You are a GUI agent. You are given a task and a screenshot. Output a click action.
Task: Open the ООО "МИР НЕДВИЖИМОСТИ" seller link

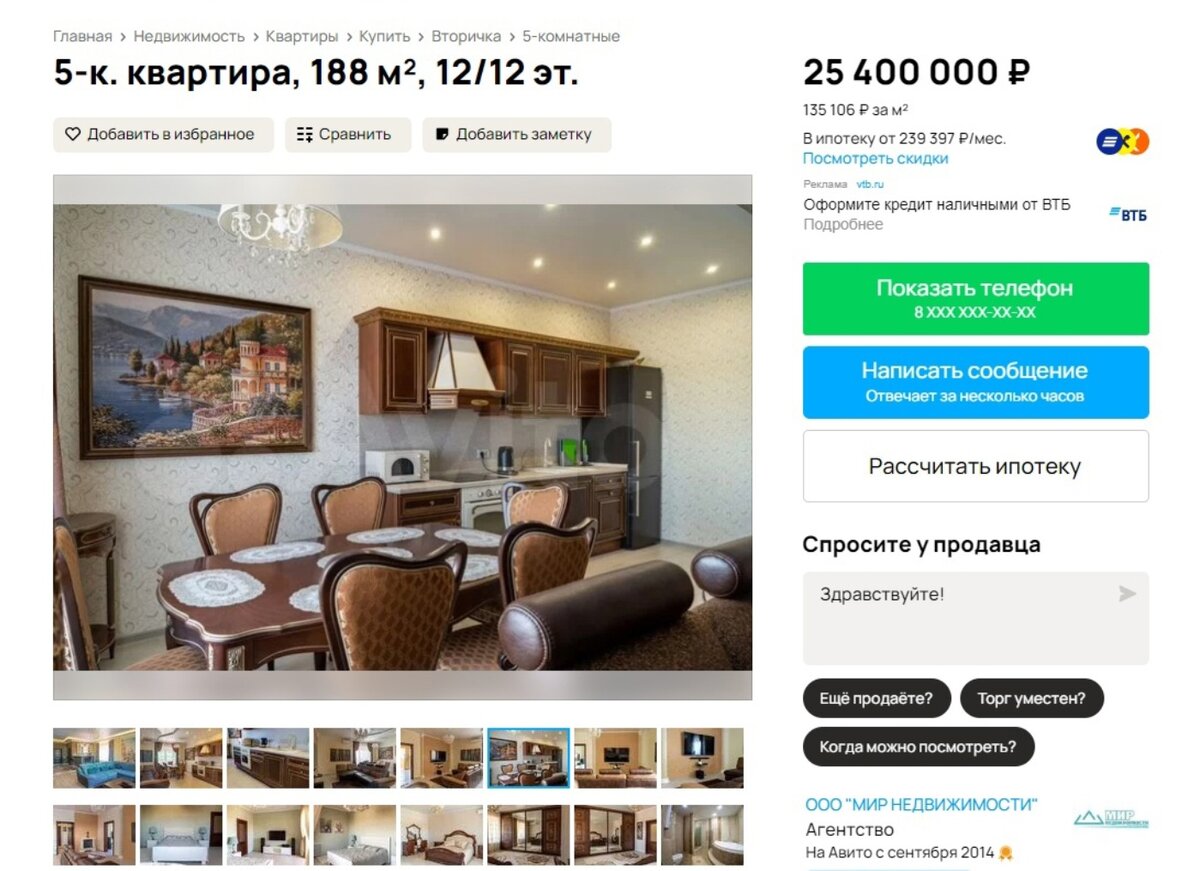922,805
